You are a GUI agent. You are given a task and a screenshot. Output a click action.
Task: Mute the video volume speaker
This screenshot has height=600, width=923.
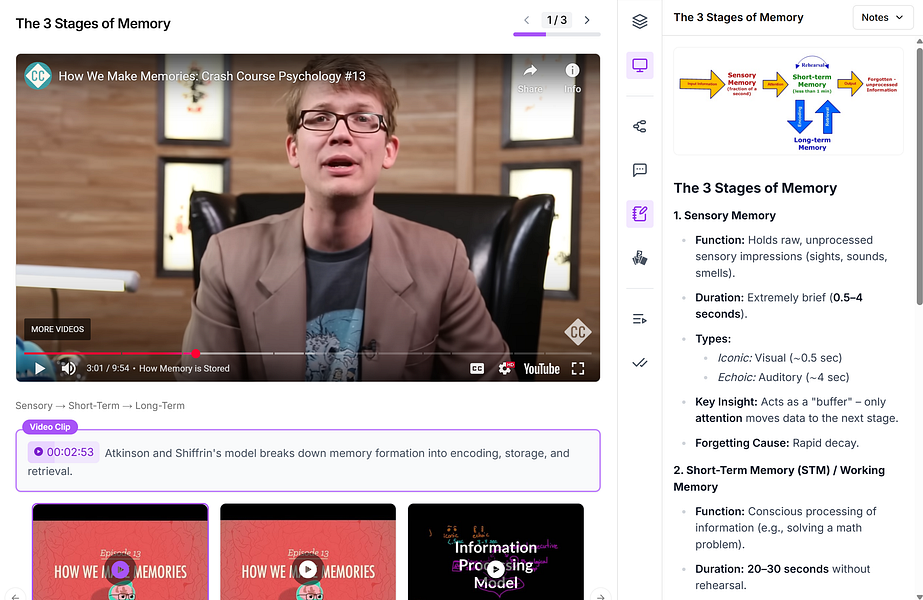(68, 369)
